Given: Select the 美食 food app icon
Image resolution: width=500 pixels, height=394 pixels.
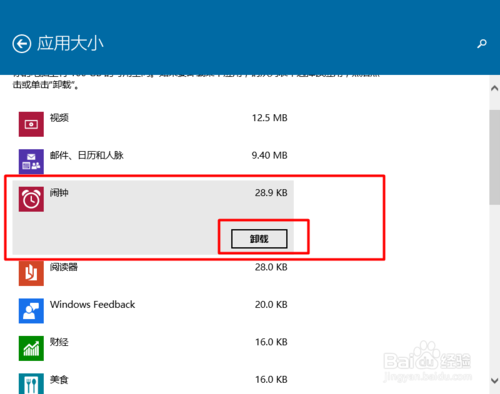Looking at the screenshot, I should [31, 384].
